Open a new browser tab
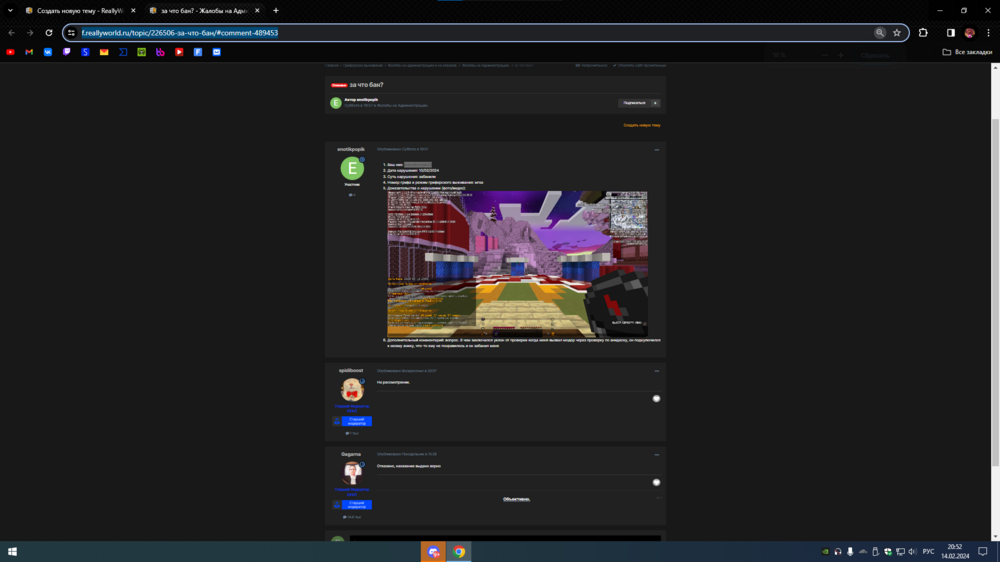1000x562 pixels. [x=276, y=11]
